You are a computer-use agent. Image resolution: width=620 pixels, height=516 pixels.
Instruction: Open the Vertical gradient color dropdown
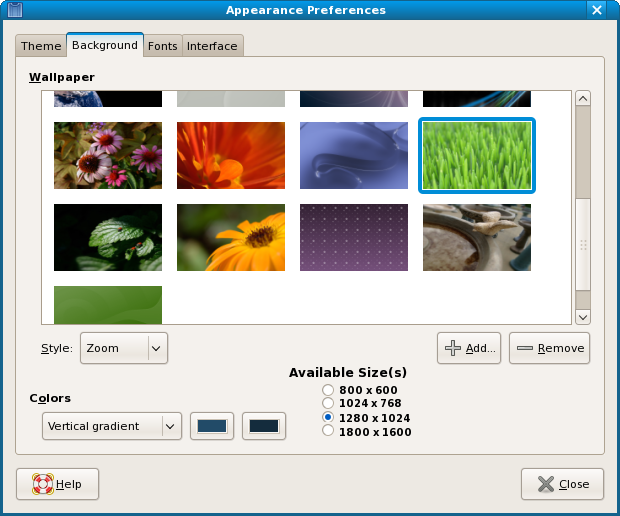[x=112, y=426]
